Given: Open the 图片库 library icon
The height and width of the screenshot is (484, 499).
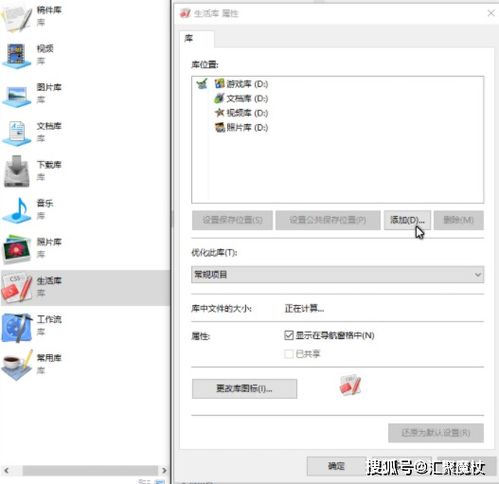Looking at the screenshot, I should (17, 95).
